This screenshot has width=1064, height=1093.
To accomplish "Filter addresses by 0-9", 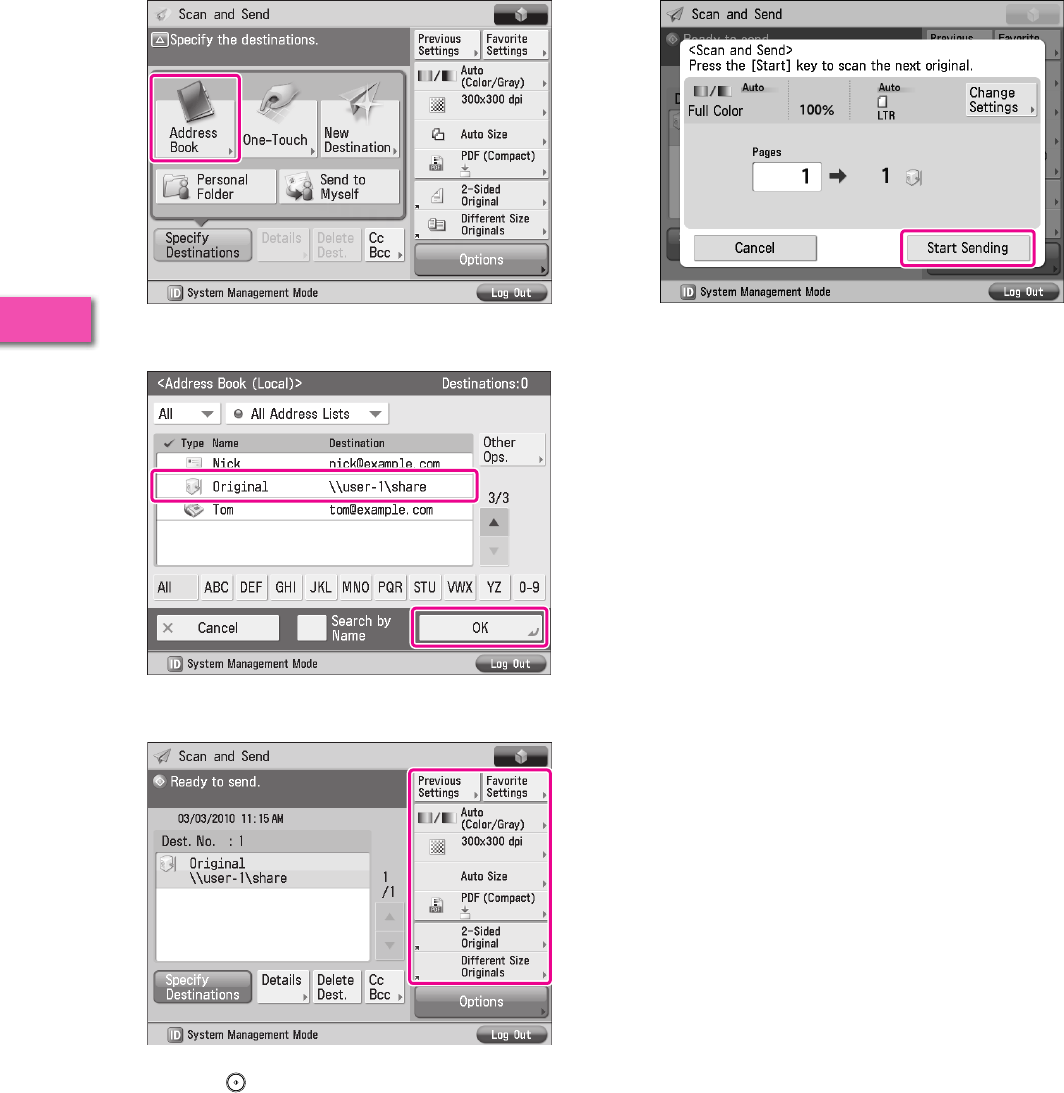I will (x=529, y=588).
